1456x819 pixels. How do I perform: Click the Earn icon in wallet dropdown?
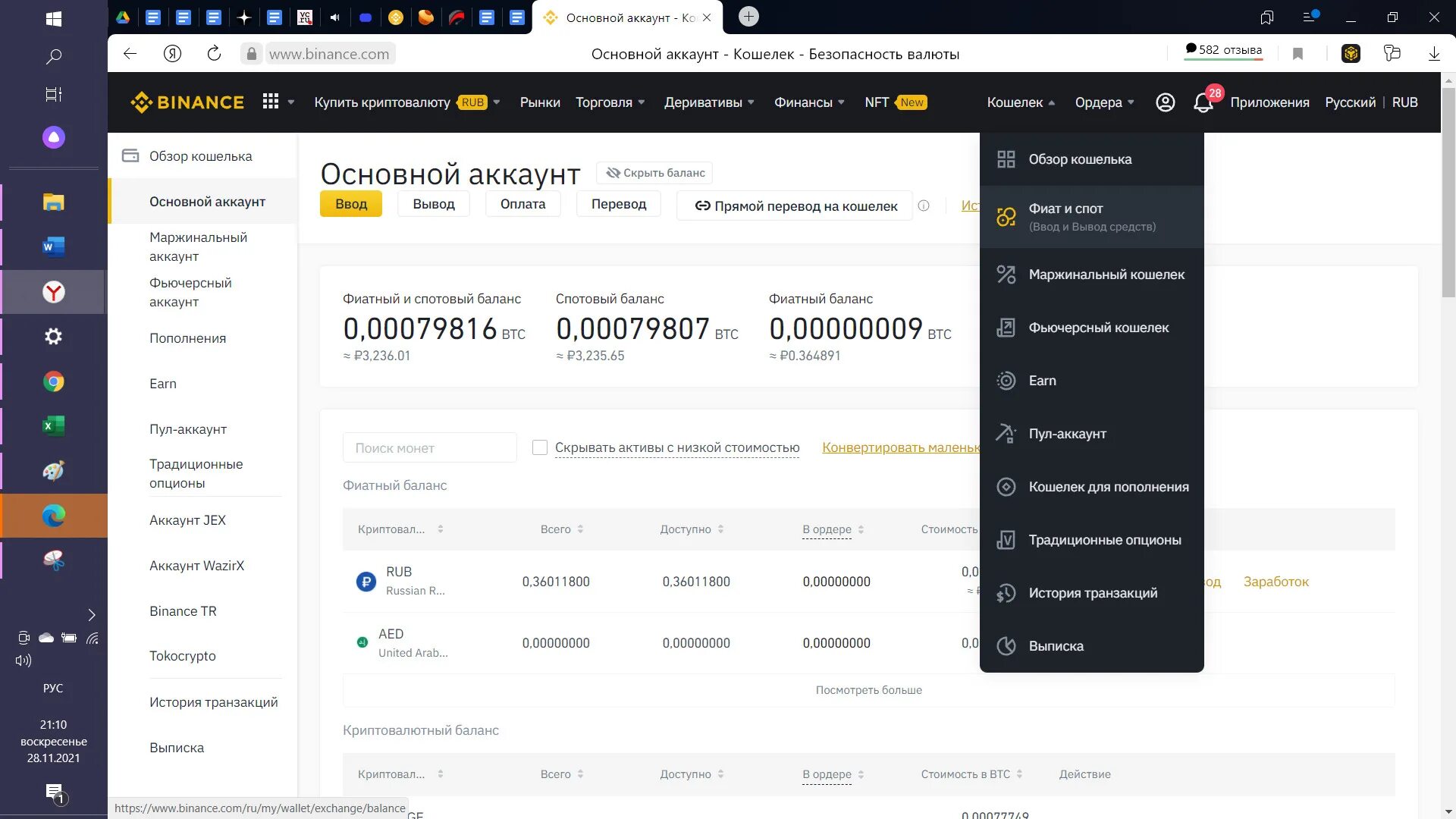(x=1006, y=381)
